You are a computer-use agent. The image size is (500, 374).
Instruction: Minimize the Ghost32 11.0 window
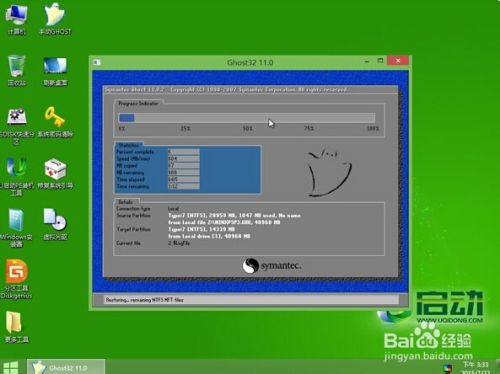click(367, 61)
